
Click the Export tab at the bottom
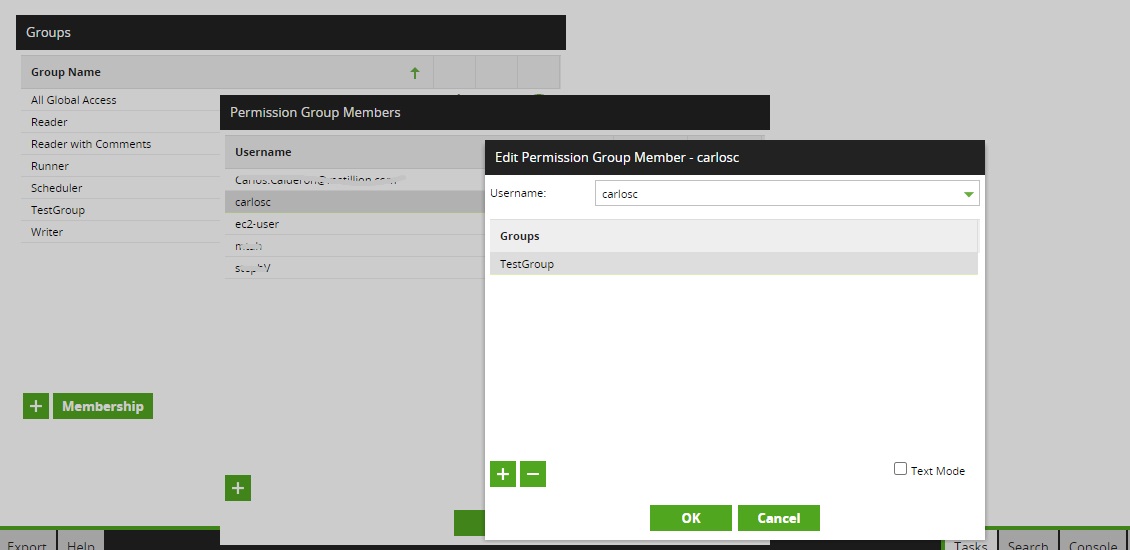tap(27, 542)
